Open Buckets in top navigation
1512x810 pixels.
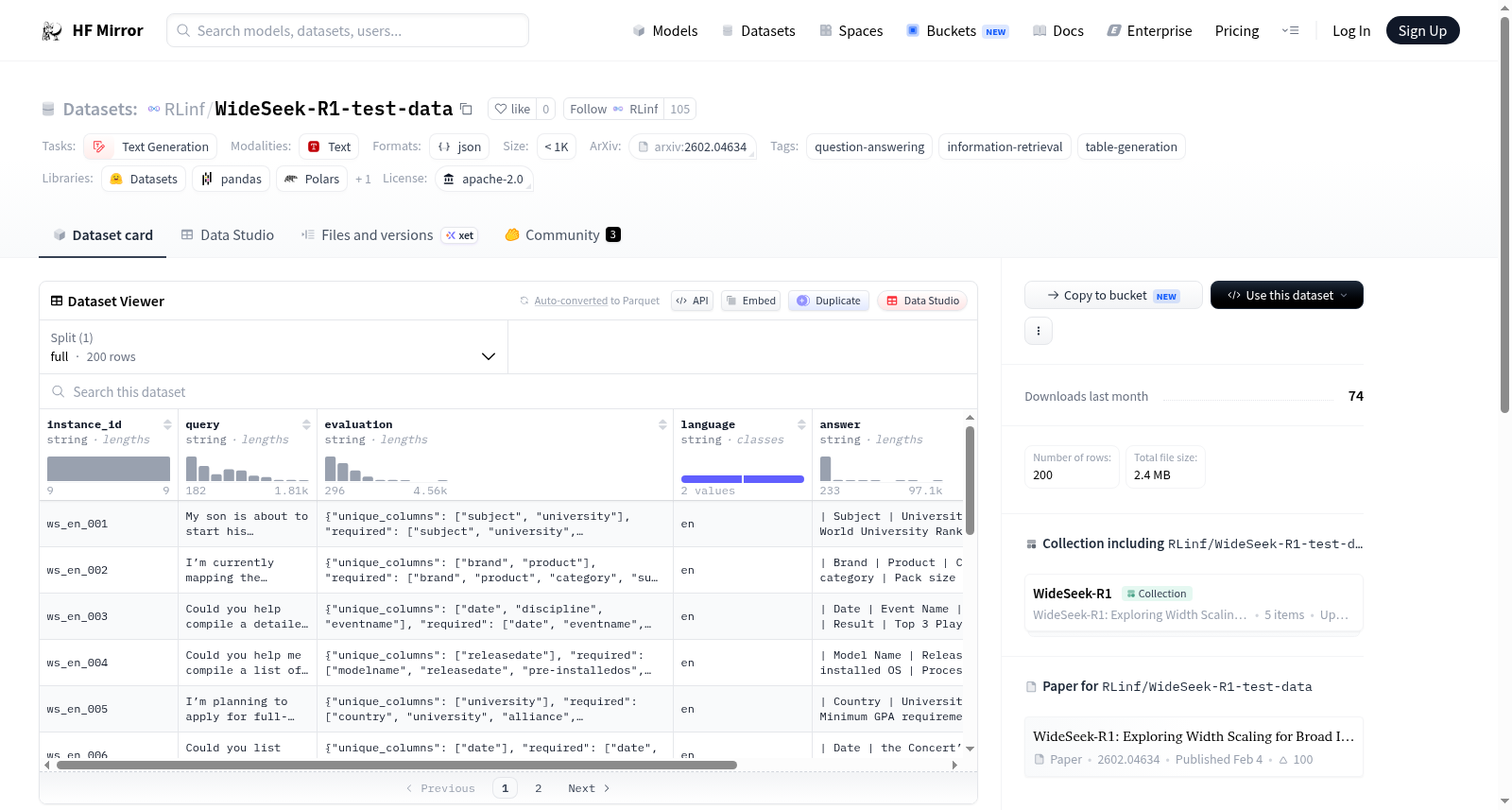click(957, 31)
